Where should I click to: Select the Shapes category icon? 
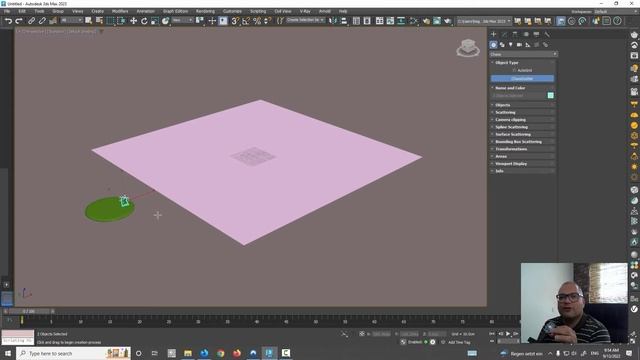click(x=502, y=45)
